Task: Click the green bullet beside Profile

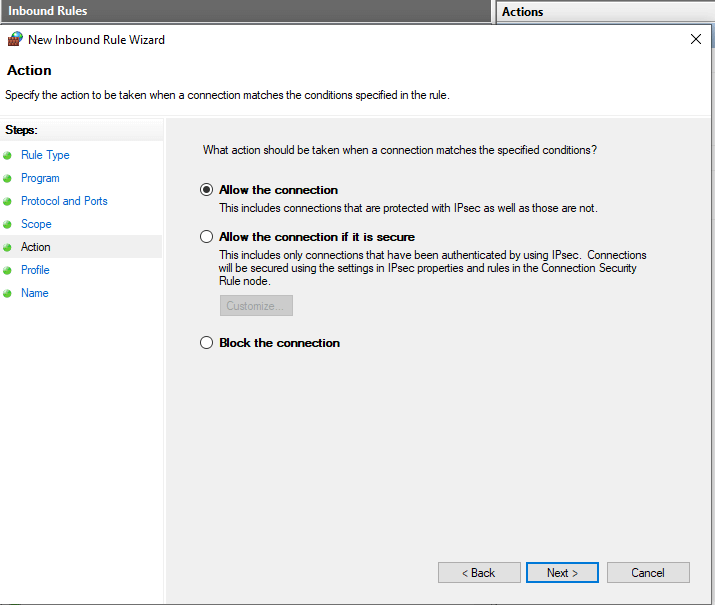Action: click(x=7, y=270)
